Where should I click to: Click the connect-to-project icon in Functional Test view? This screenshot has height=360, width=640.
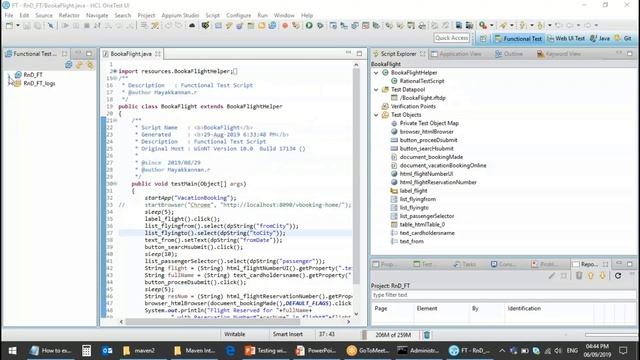tap(69, 64)
